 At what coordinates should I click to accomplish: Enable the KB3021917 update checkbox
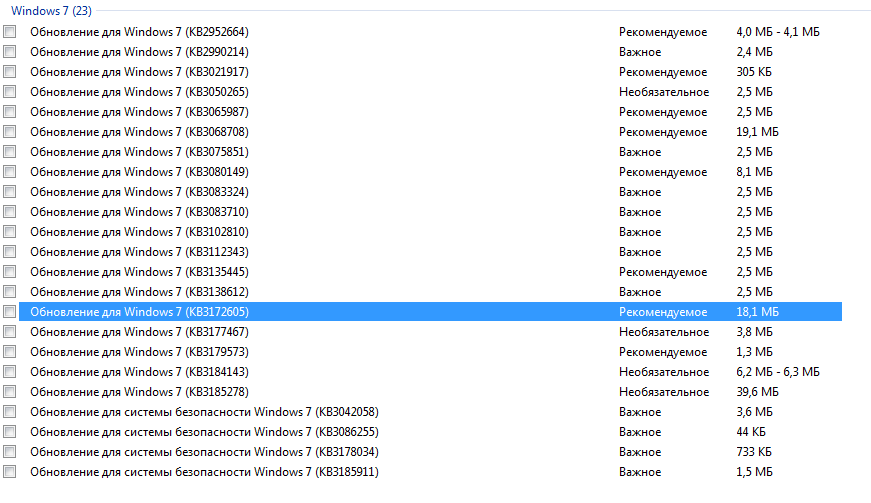pyautogui.click(x=9, y=72)
